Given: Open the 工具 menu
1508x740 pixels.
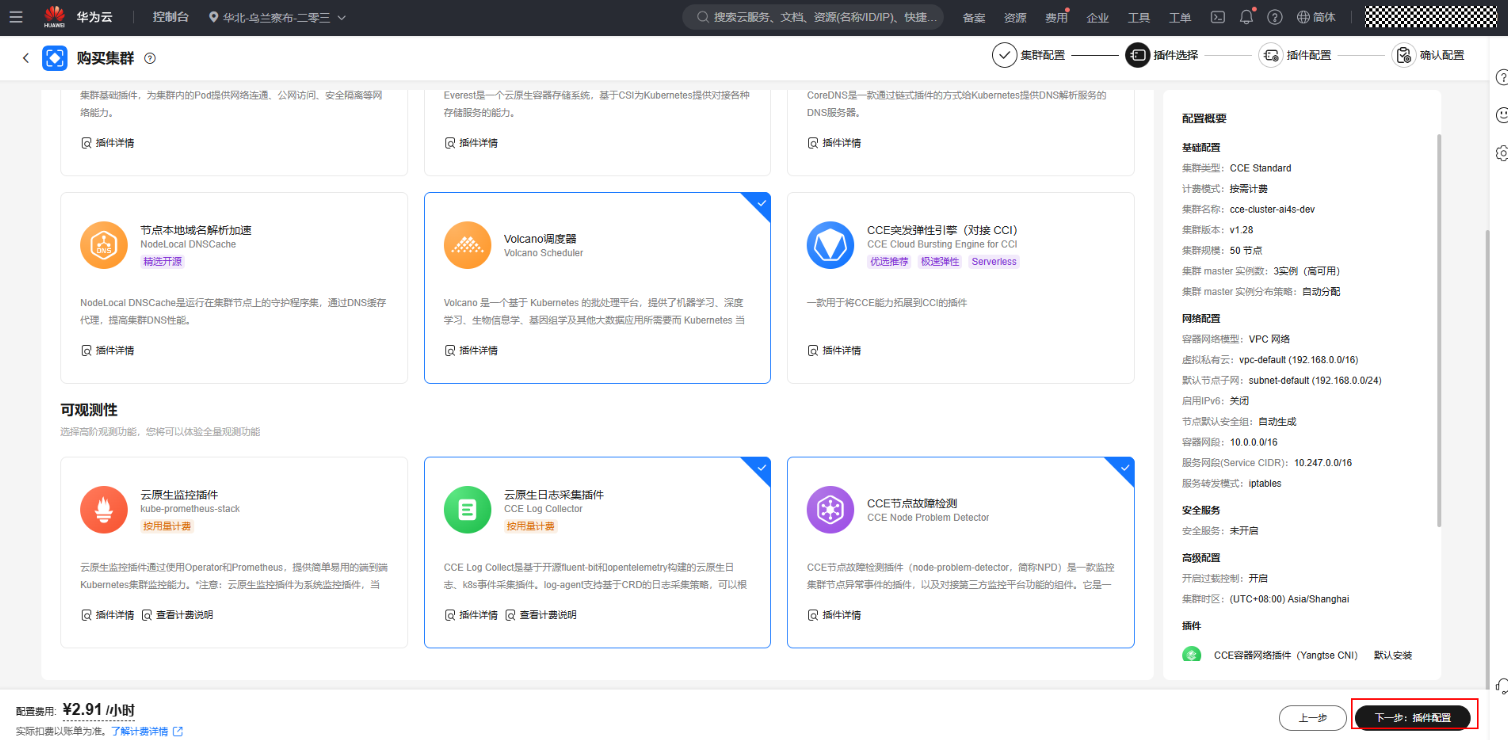Looking at the screenshot, I should pyautogui.click(x=1139, y=17).
